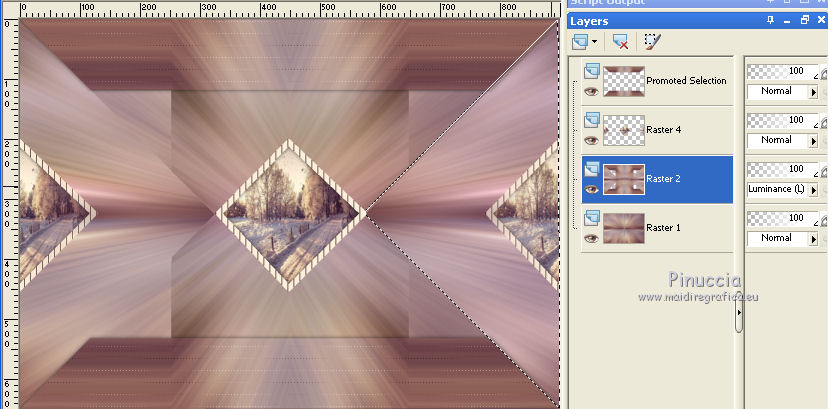Select the Promoted Selection layer thumbnail
828x409 pixels.
pyautogui.click(x=624, y=81)
